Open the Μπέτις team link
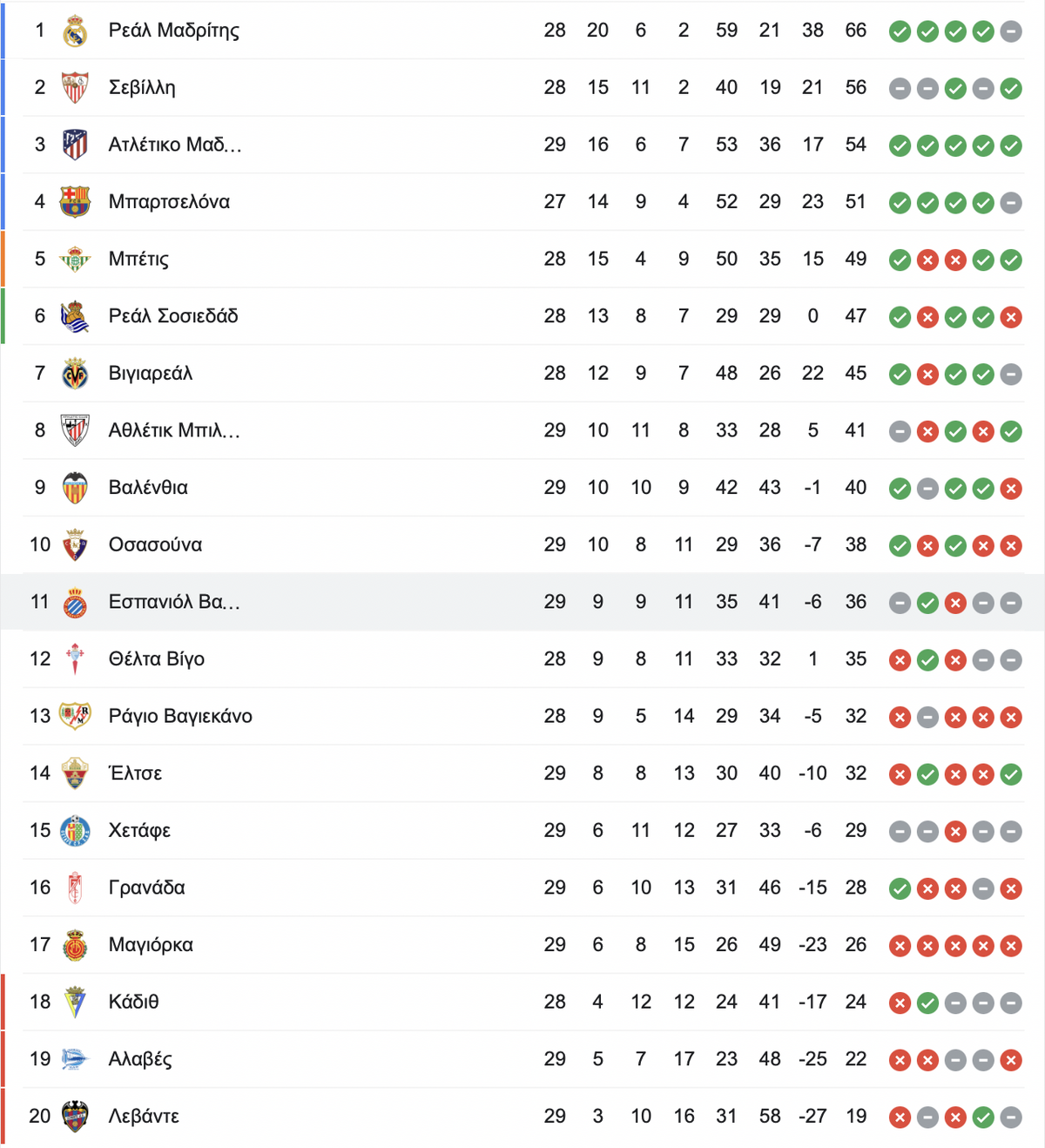 pos(138,259)
